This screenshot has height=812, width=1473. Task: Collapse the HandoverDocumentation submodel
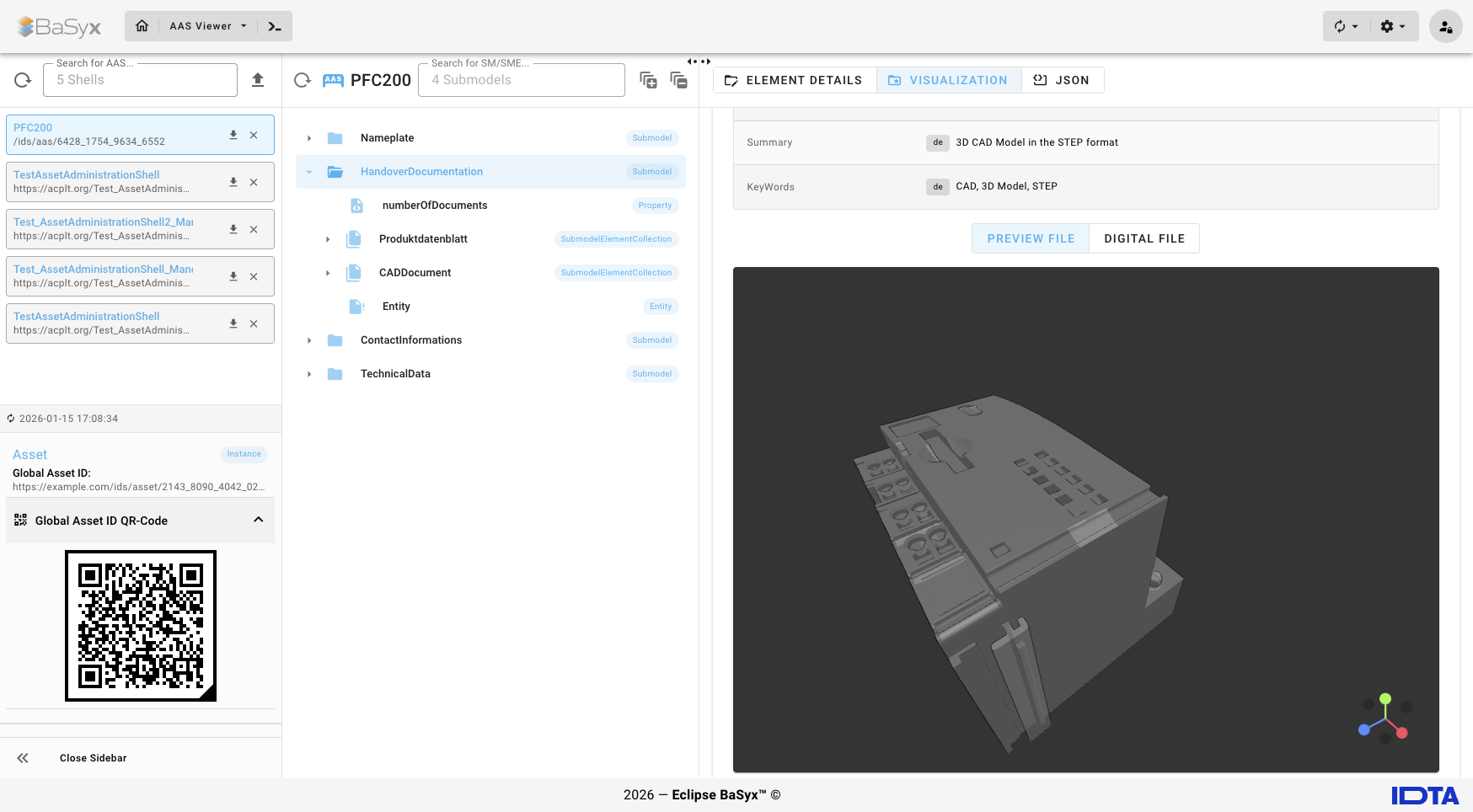click(308, 171)
